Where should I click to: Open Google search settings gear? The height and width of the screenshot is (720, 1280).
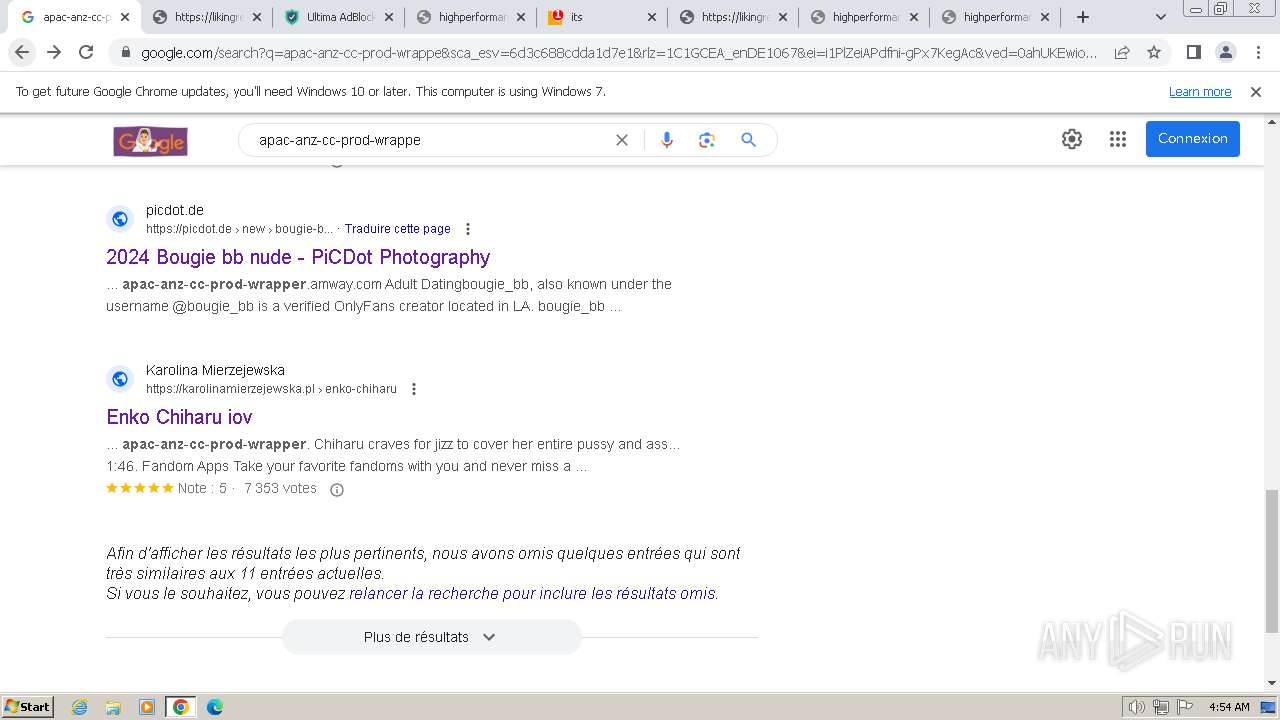[1072, 139]
